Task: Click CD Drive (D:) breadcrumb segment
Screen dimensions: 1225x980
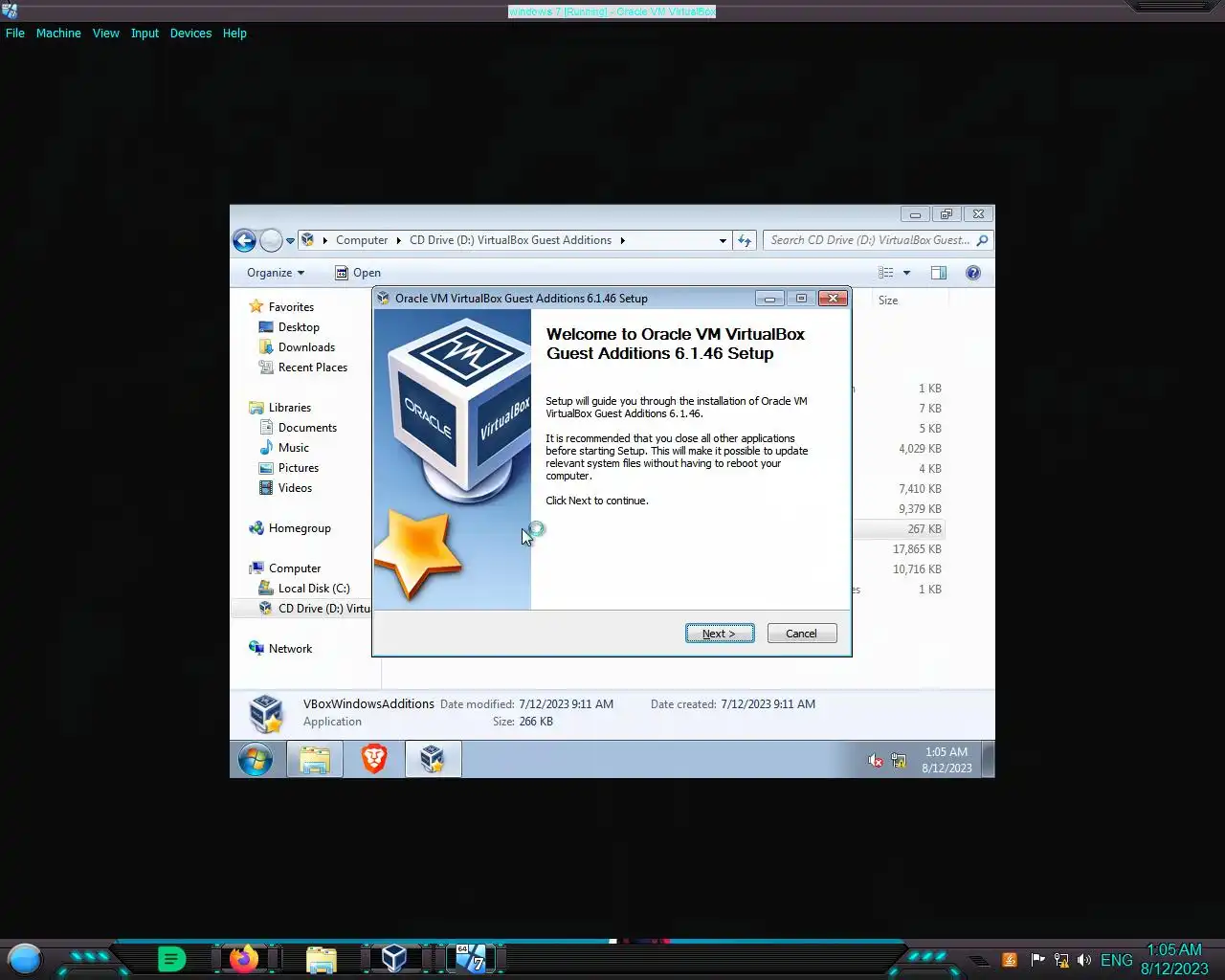Action: coord(510,240)
